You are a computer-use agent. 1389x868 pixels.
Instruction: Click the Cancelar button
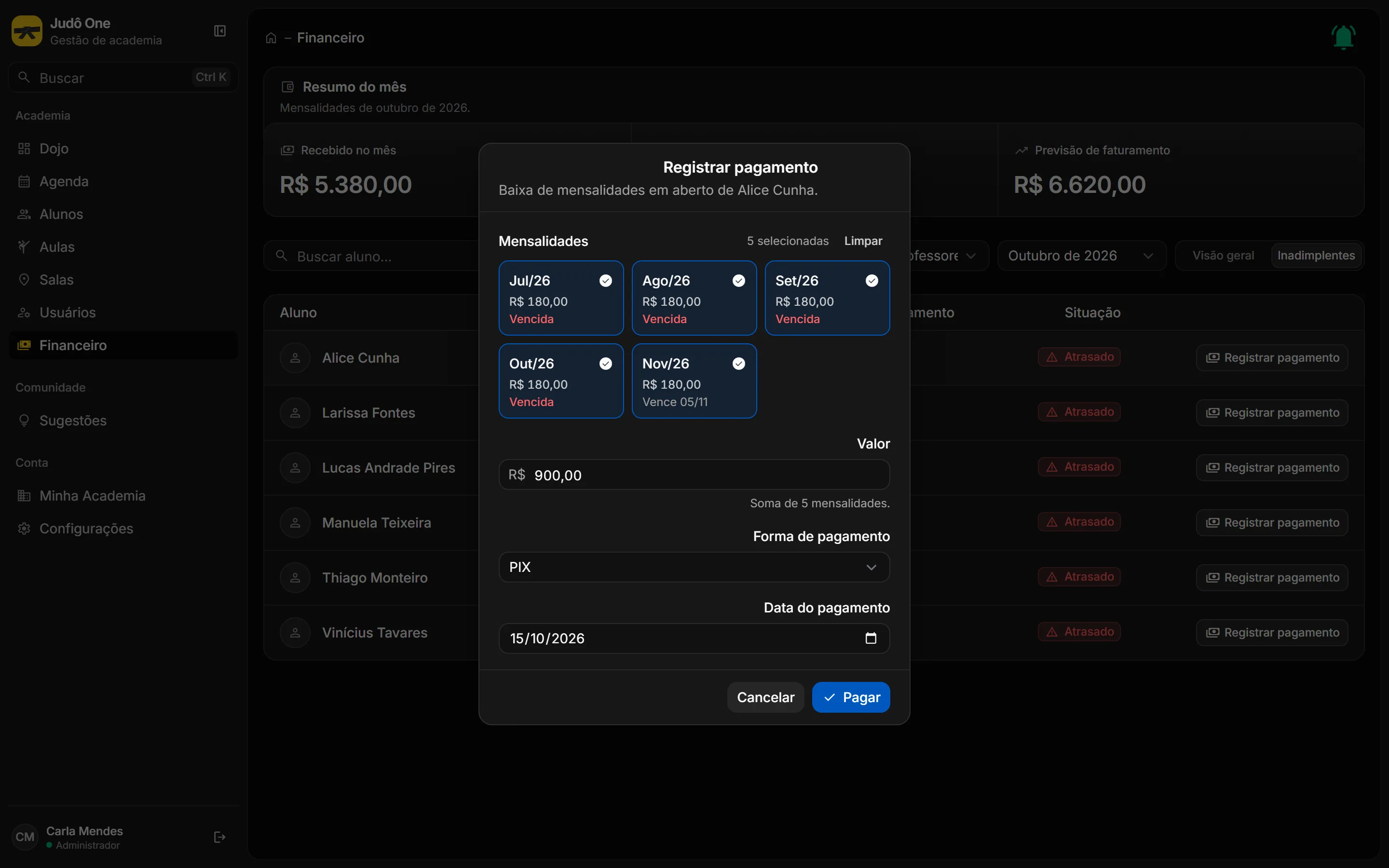click(x=765, y=697)
